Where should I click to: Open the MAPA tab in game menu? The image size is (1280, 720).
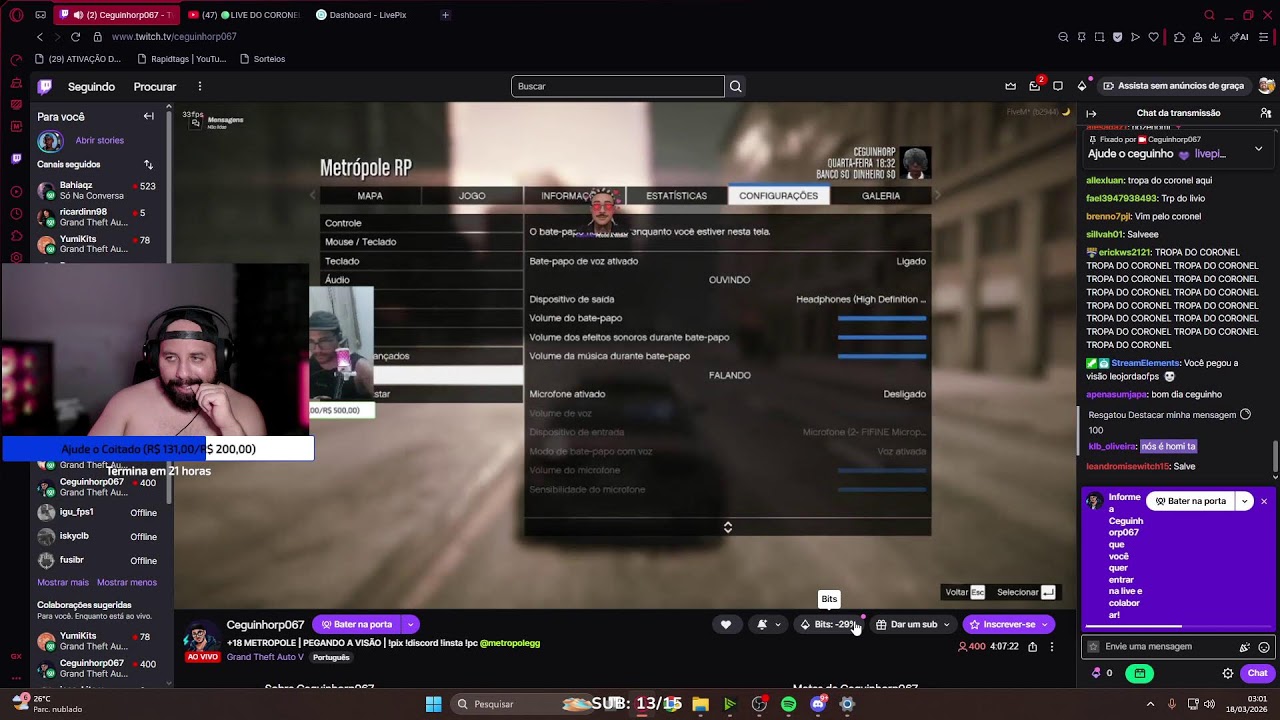click(x=370, y=196)
